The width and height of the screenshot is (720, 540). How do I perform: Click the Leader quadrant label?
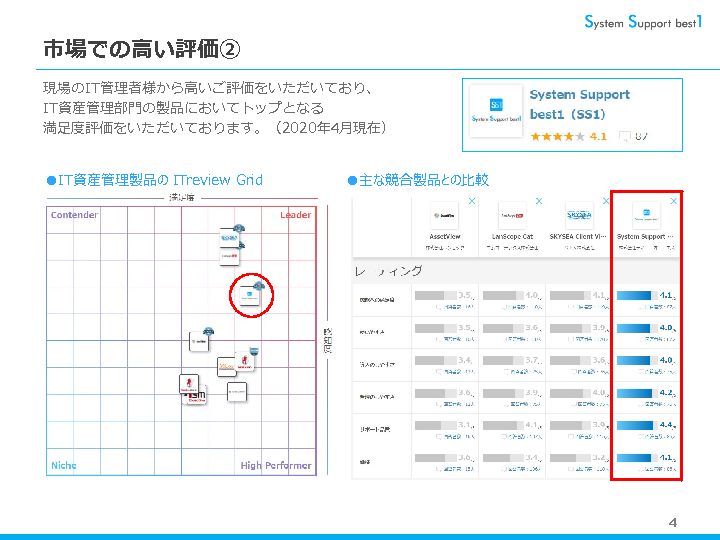(x=296, y=215)
